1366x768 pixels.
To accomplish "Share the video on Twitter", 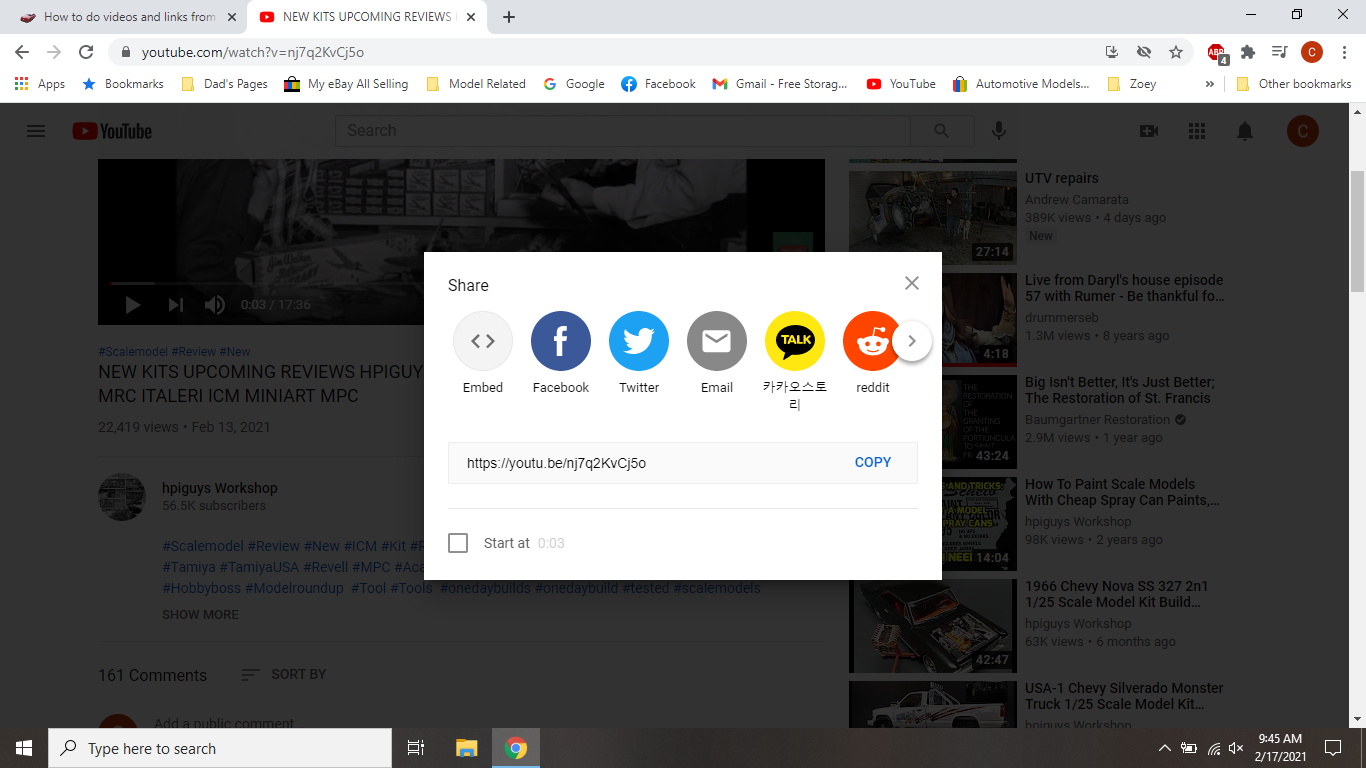I will 639,341.
